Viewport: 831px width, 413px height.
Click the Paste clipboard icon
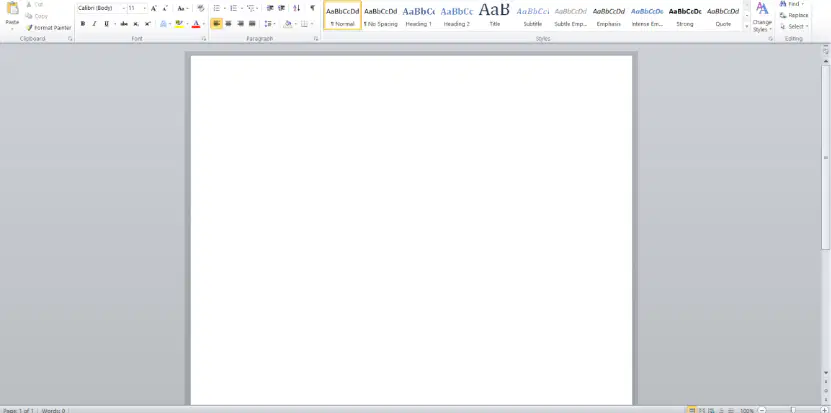12,8
